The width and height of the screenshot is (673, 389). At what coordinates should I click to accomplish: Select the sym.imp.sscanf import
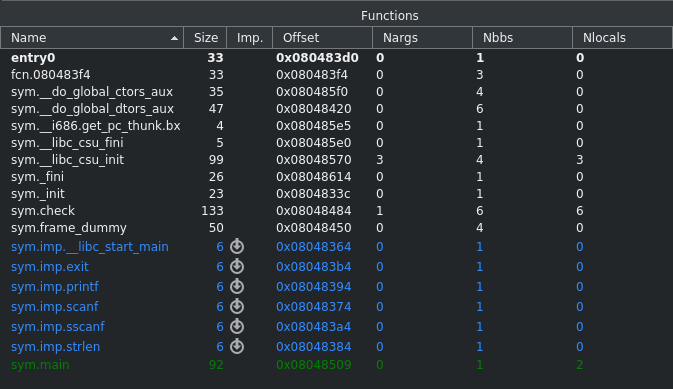[58, 326]
